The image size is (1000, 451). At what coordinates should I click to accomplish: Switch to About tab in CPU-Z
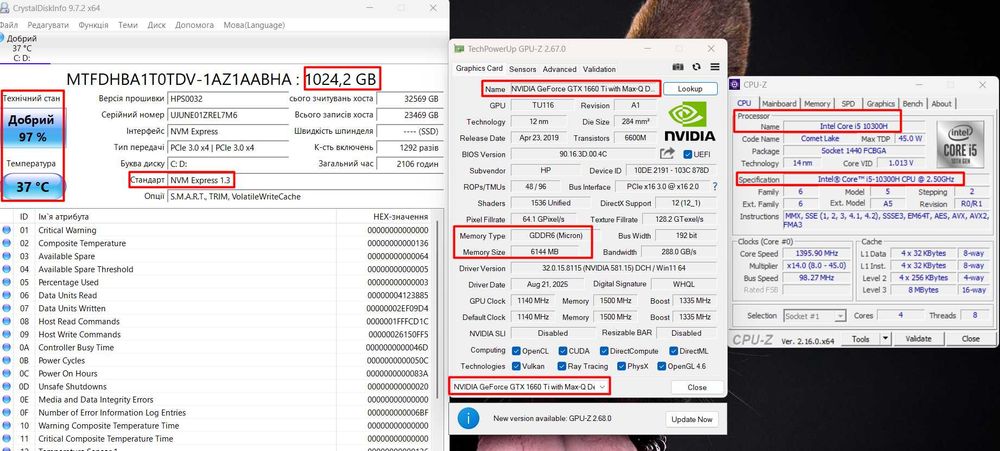click(941, 103)
